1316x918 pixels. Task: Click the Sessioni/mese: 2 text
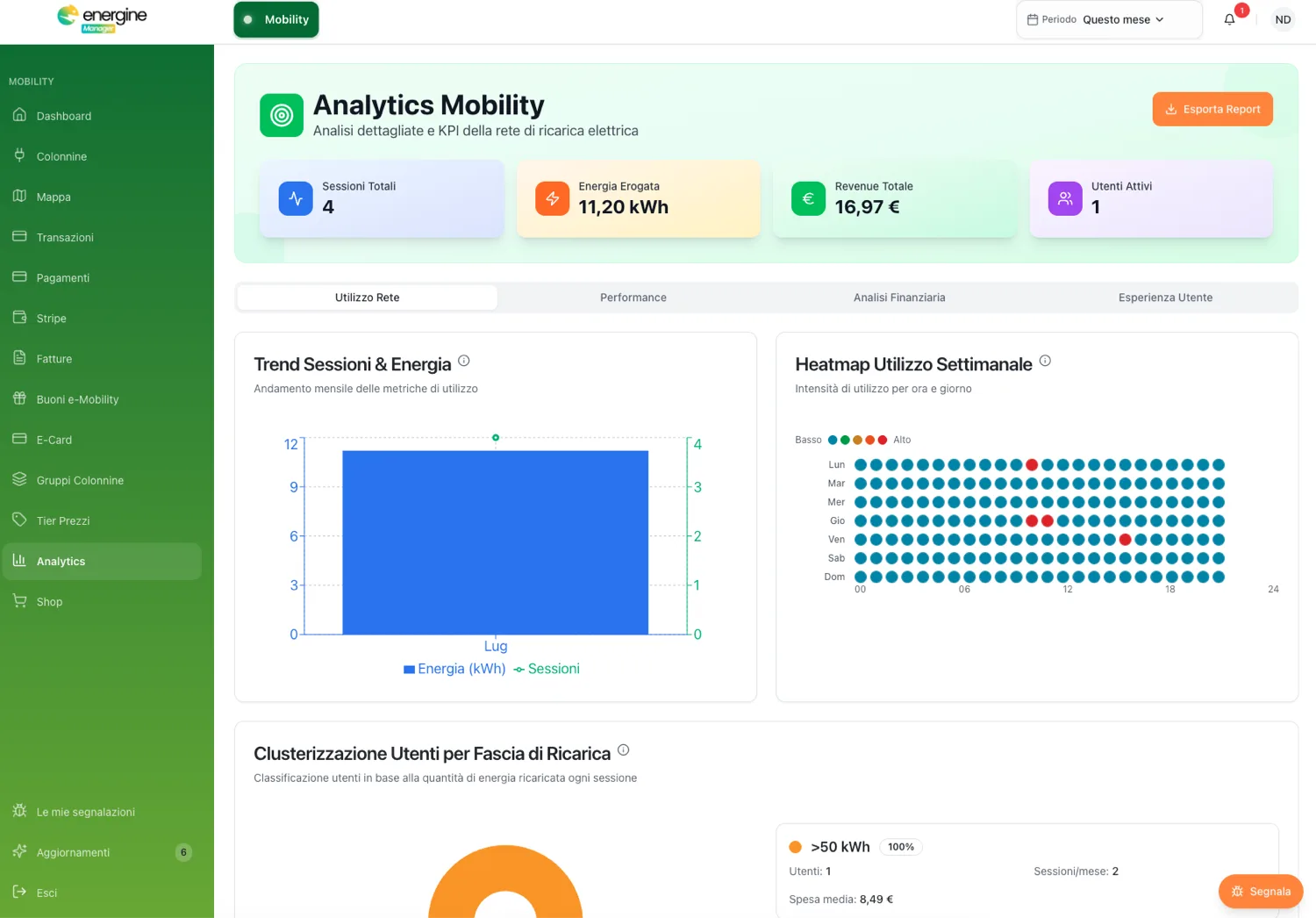tap(1076, 871)
